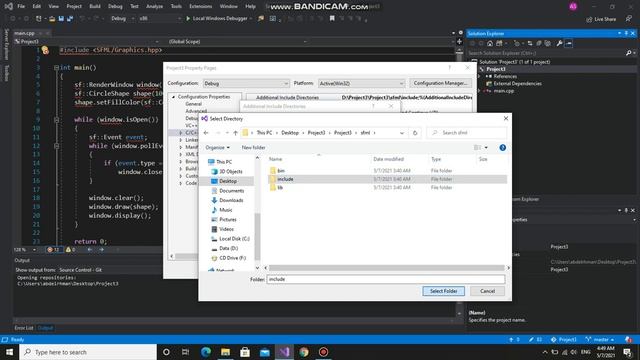Viewport: 640px width, 360px height.
Task: Refresh the folder listing in Select Directory
Action: pos(415,133)
